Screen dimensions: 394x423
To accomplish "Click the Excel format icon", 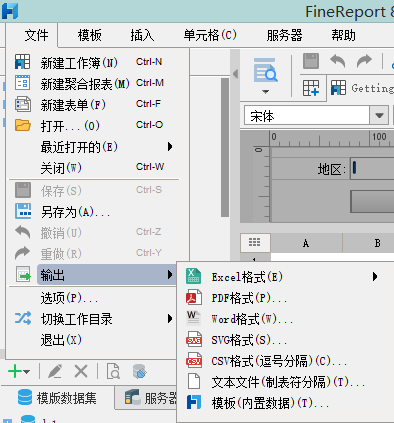I will coord(194,276).
